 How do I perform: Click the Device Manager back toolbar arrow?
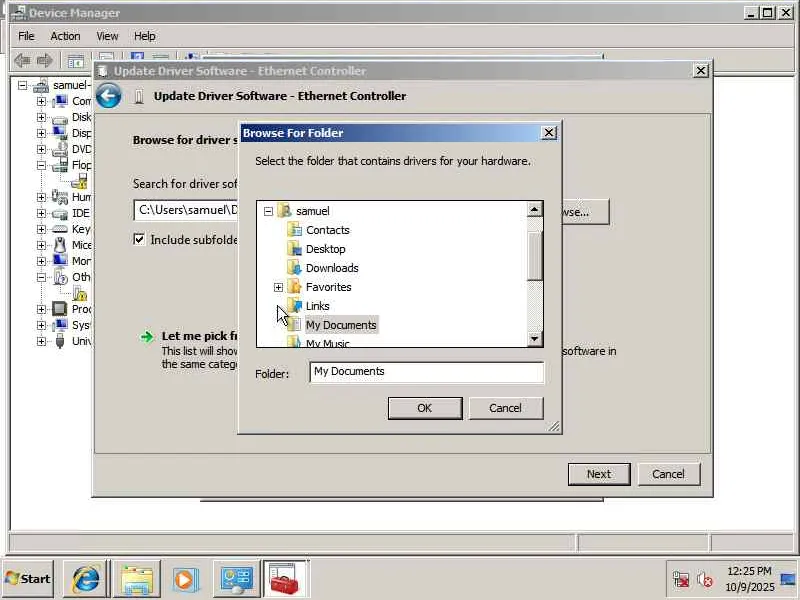(x=22, y=61)
